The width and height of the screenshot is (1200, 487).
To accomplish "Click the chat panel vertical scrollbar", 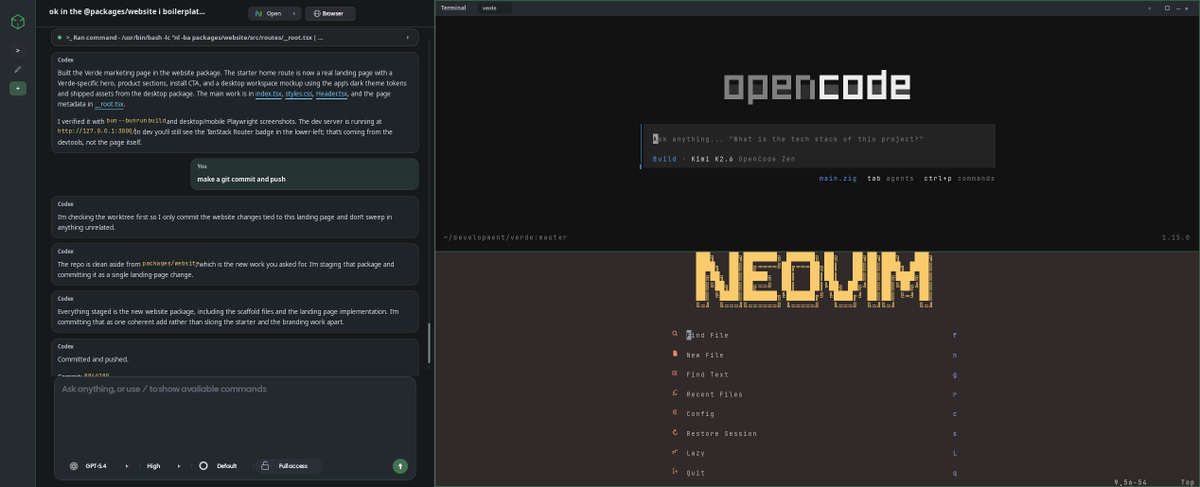I will pyautogui.click(x=429, y=343).
